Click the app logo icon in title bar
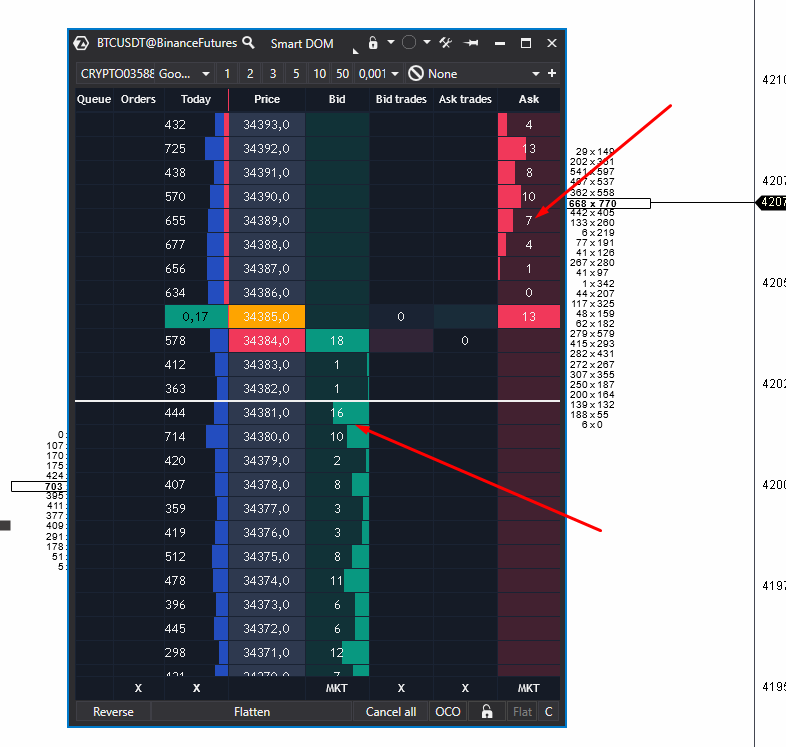The width and height of the screenshot is (786, 747). (81, 43)
